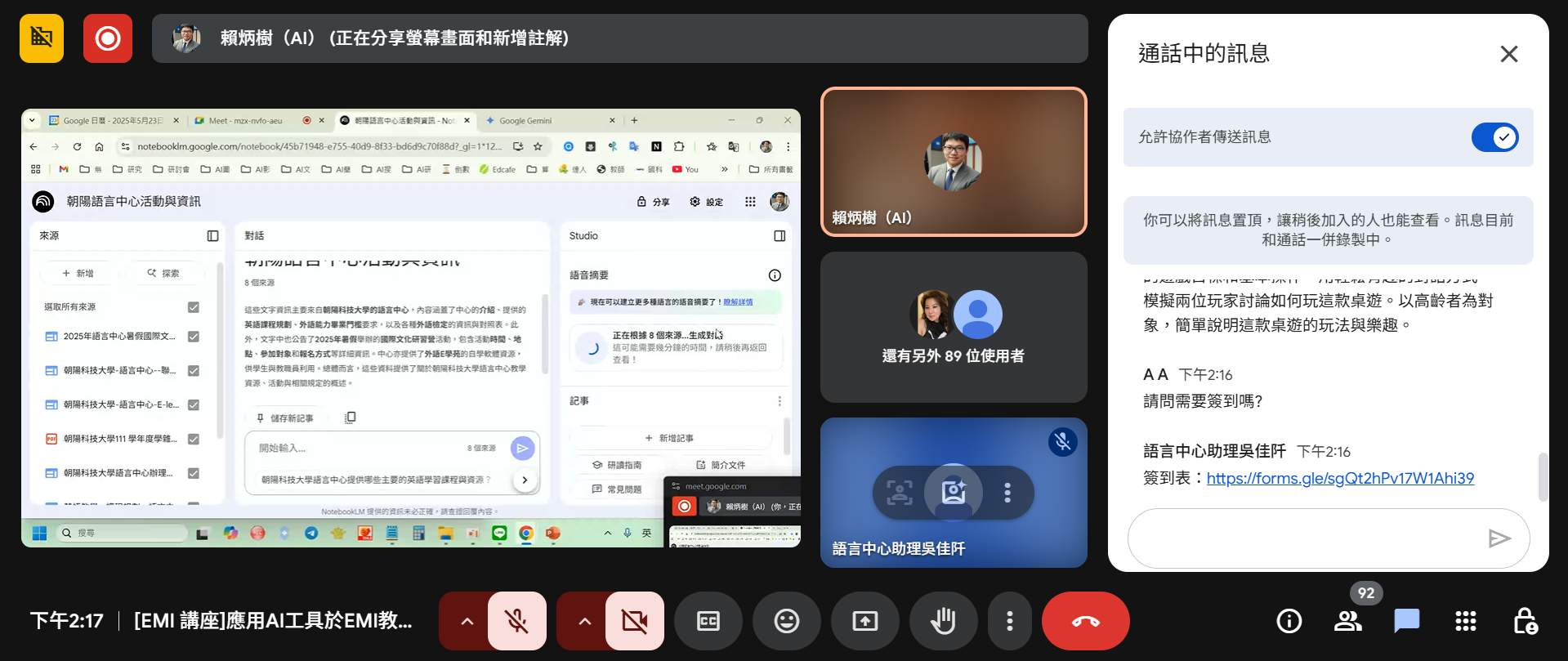
Task: Turn on closed captions
Action: pos(708,621)
